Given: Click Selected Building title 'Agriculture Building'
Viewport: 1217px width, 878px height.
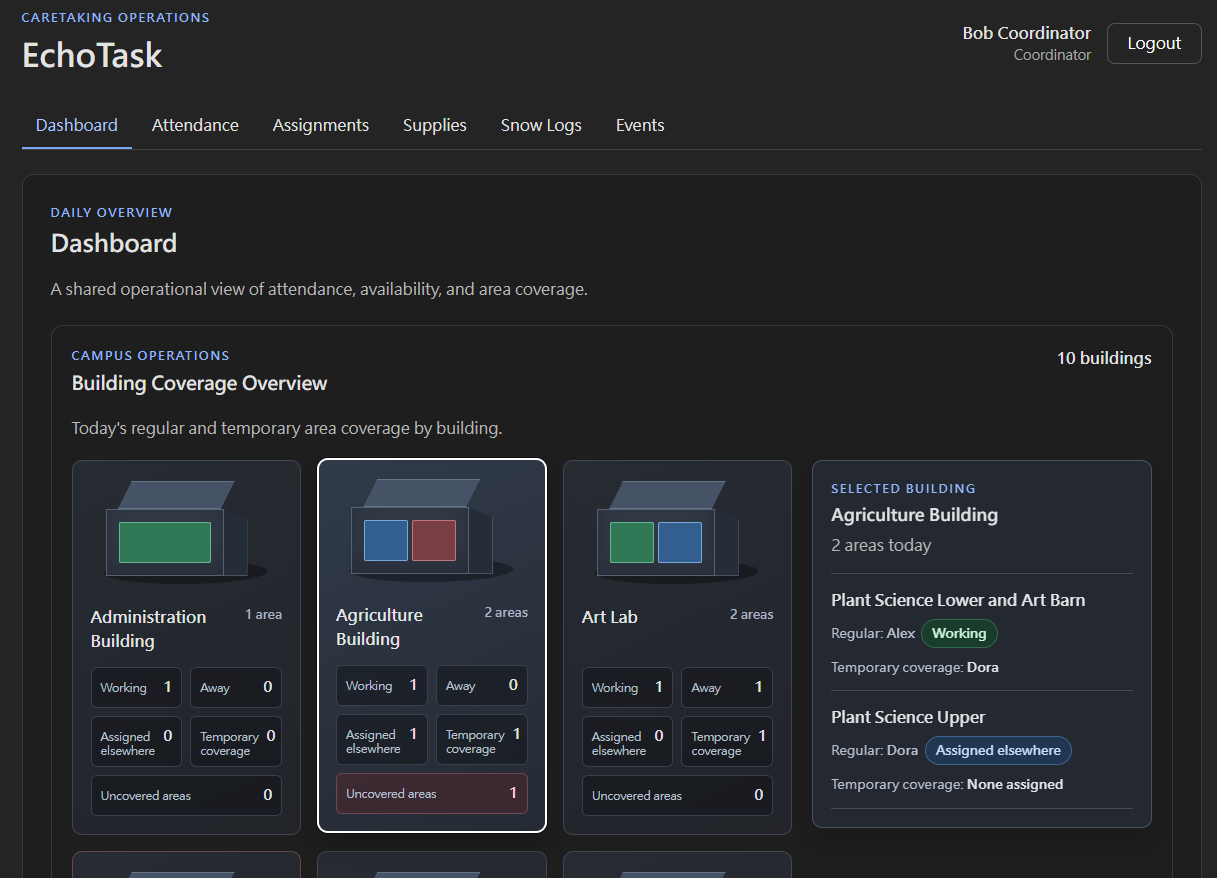Looking at the screenshot, I should pyautogui.click(x=915, y=515).
